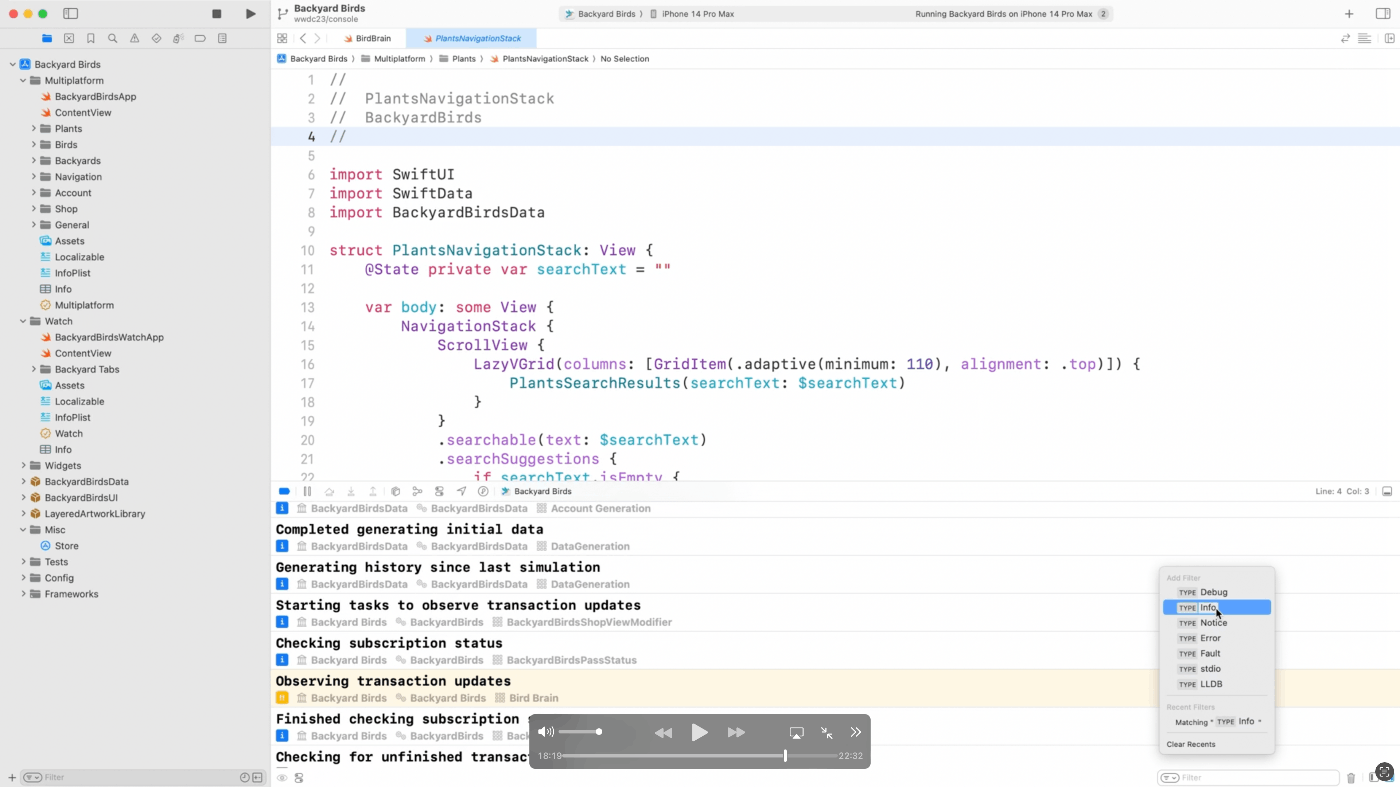Choose the Info type filter

[1217, 607]
